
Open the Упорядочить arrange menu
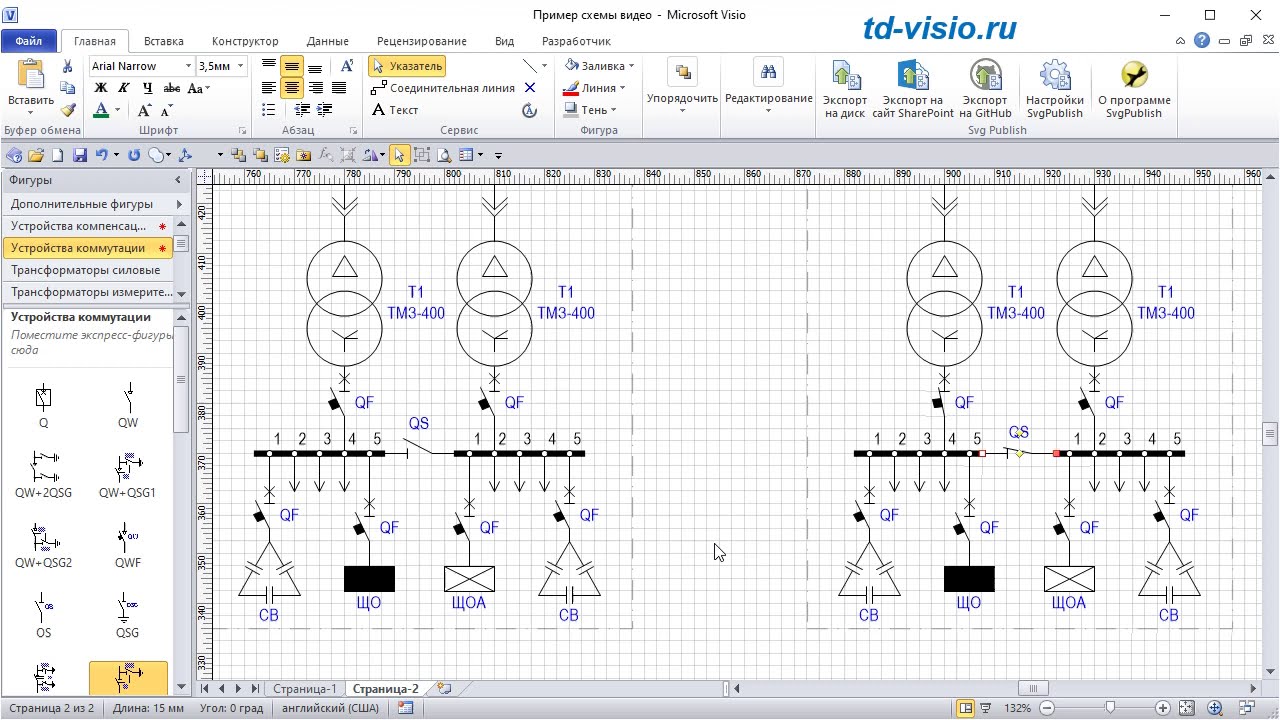(x=683, y=86)
